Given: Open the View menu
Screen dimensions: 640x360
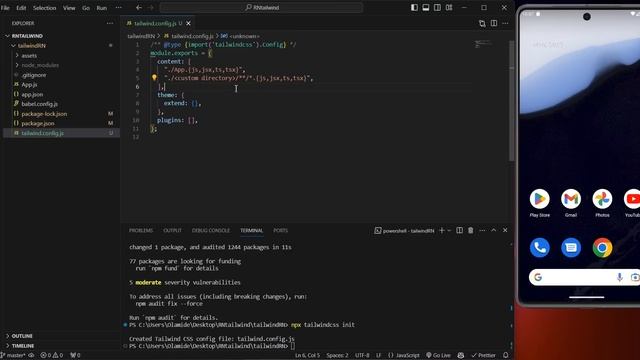Looking at the screenshot, I should click(69, 8).
